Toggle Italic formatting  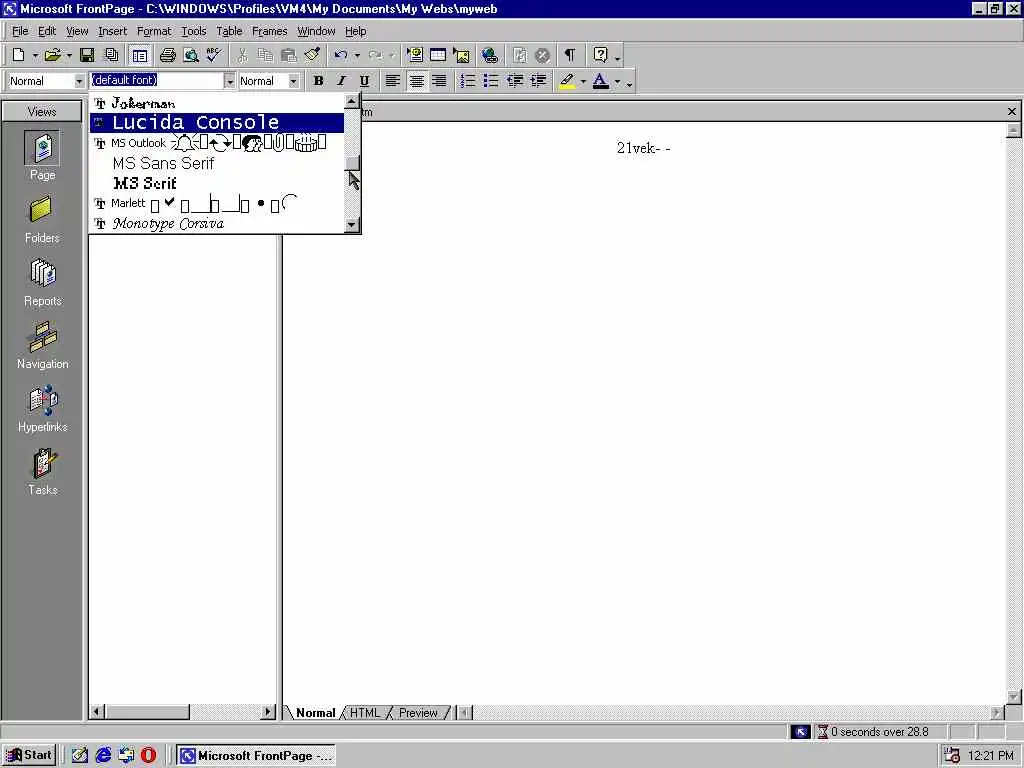coord(341,80)
